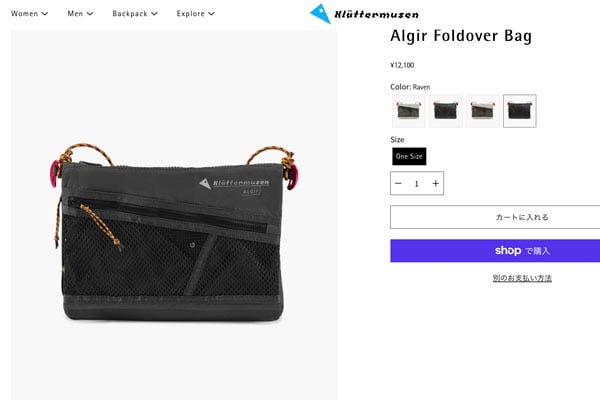Screen dimensions: 600x400
Task: Expand the Men navigation dropdown
Action: [80, 14]
